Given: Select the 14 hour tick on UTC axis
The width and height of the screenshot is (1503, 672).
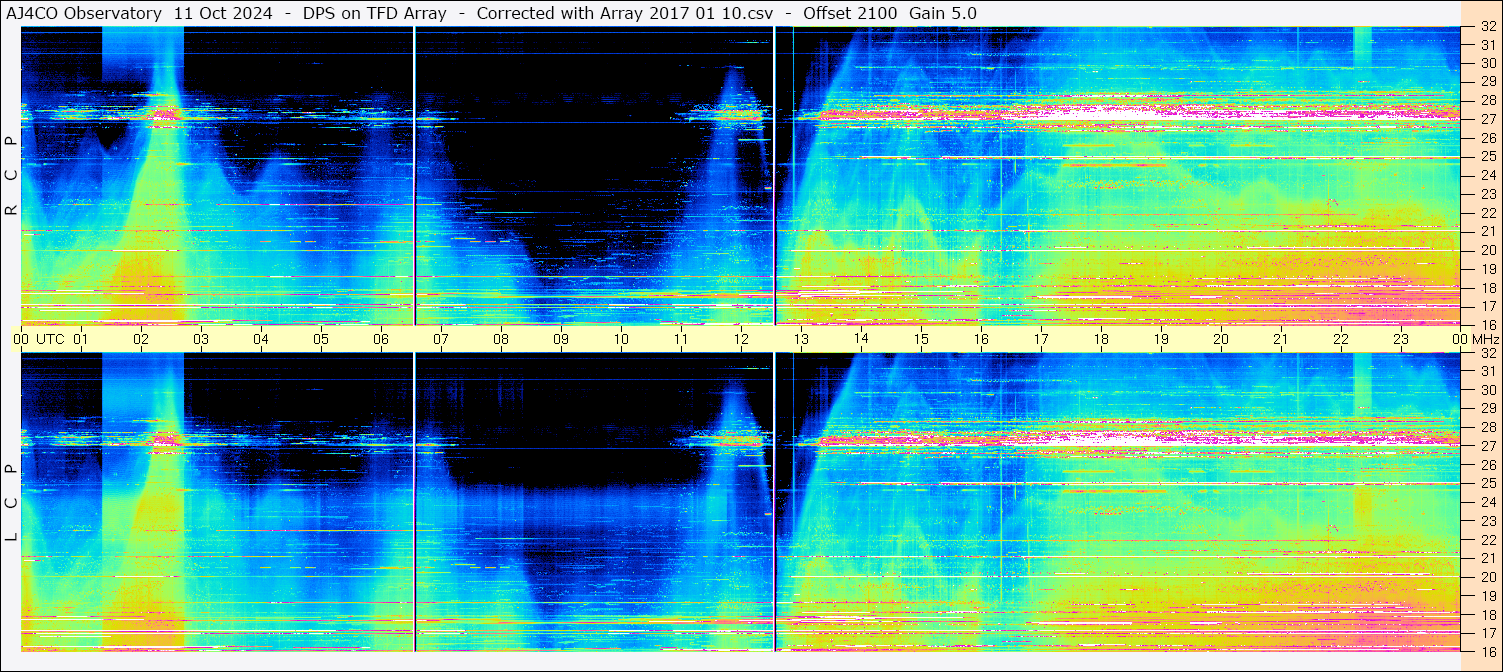Looking at the screenshot, I should click(861, 339).
